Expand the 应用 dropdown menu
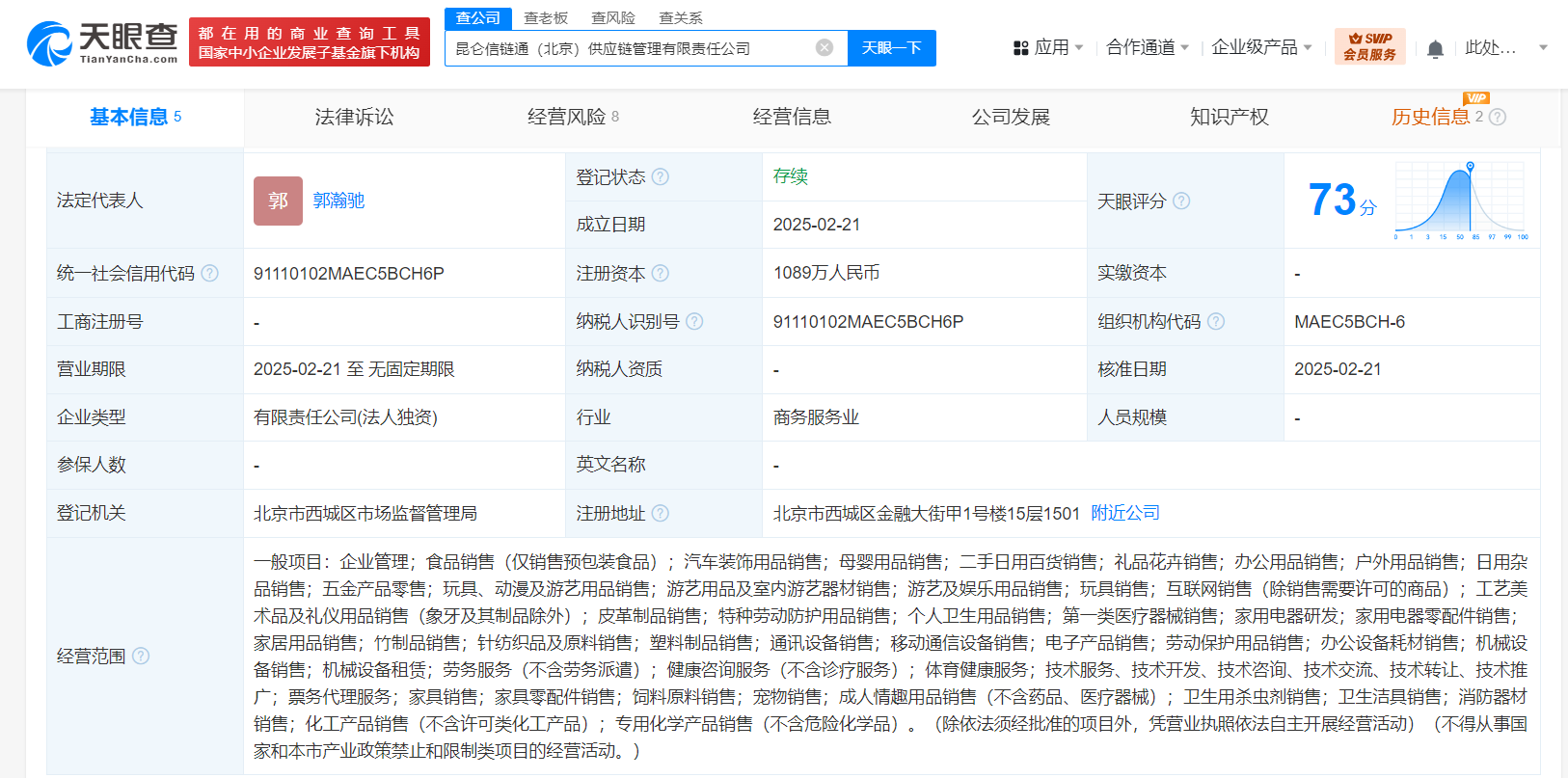This screenshot has width=1568, height=778. tap(1049, 47)
